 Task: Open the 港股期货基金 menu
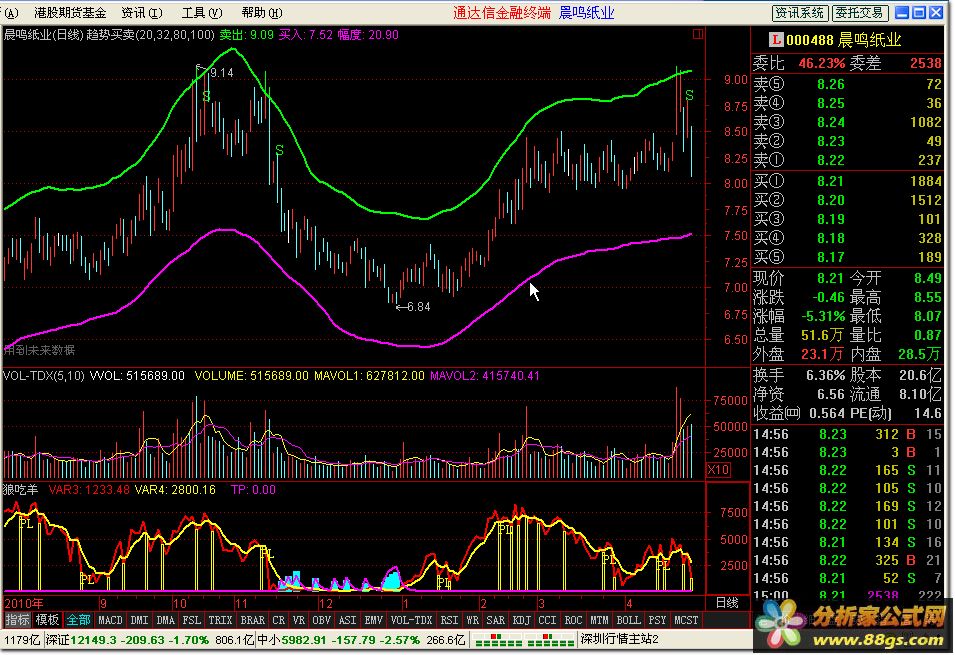click(x=70, y=13)
